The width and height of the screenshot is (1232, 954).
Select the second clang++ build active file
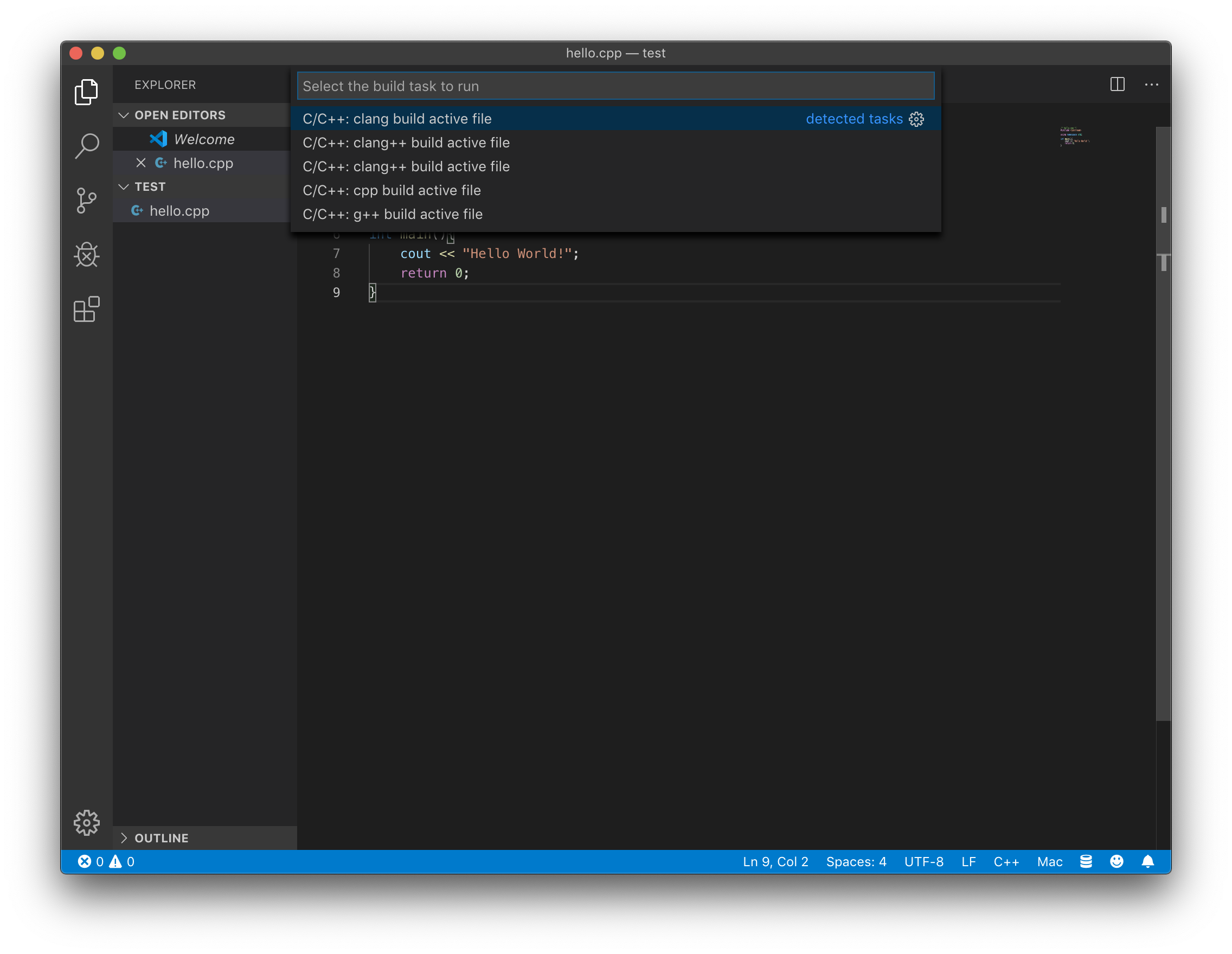point(615,166)
